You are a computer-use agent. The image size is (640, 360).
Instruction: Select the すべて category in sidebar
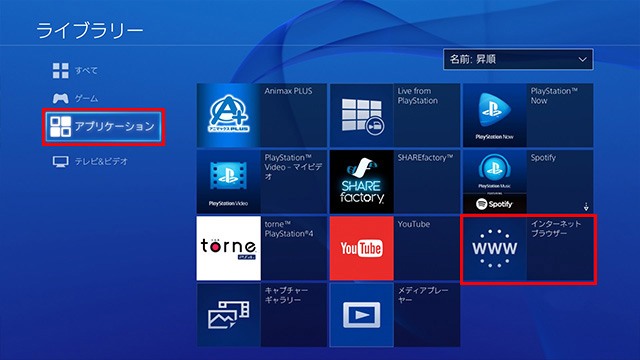[76, 71]
